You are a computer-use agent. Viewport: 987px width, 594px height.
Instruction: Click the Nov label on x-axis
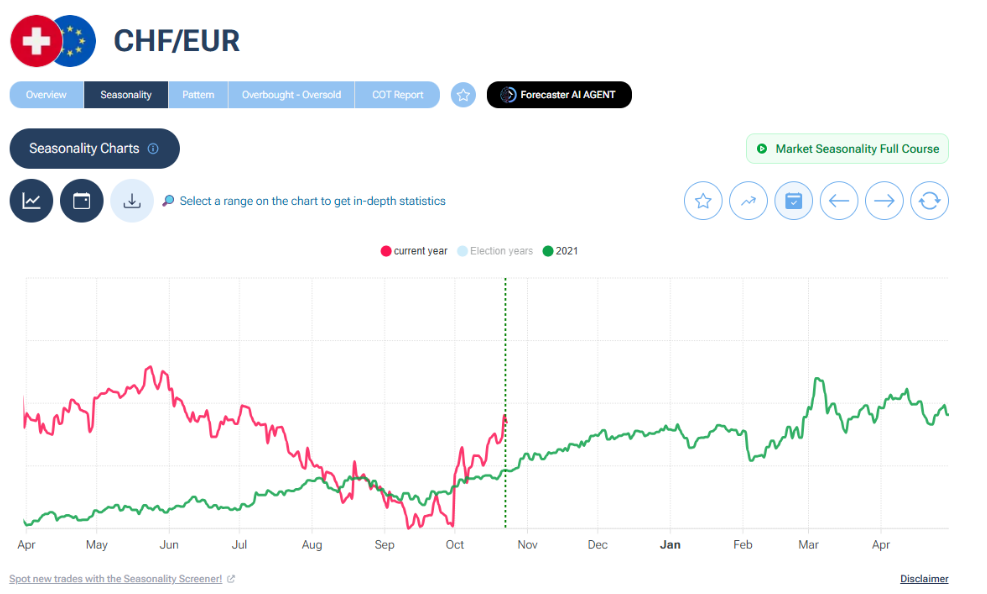pyautogui.click(x=527, y=545)
